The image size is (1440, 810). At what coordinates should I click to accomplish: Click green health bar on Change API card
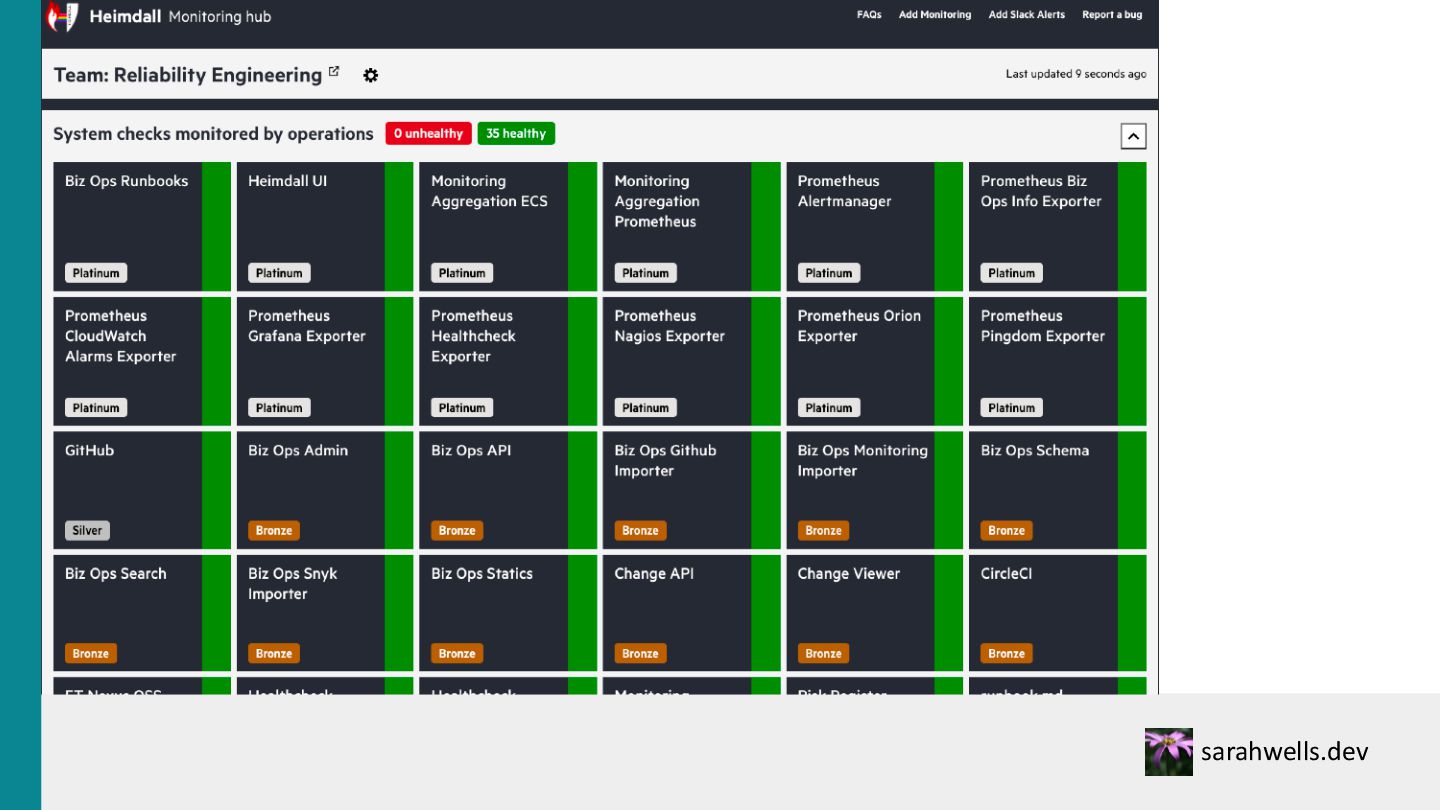pyautogui.click(x=765, y=613)
